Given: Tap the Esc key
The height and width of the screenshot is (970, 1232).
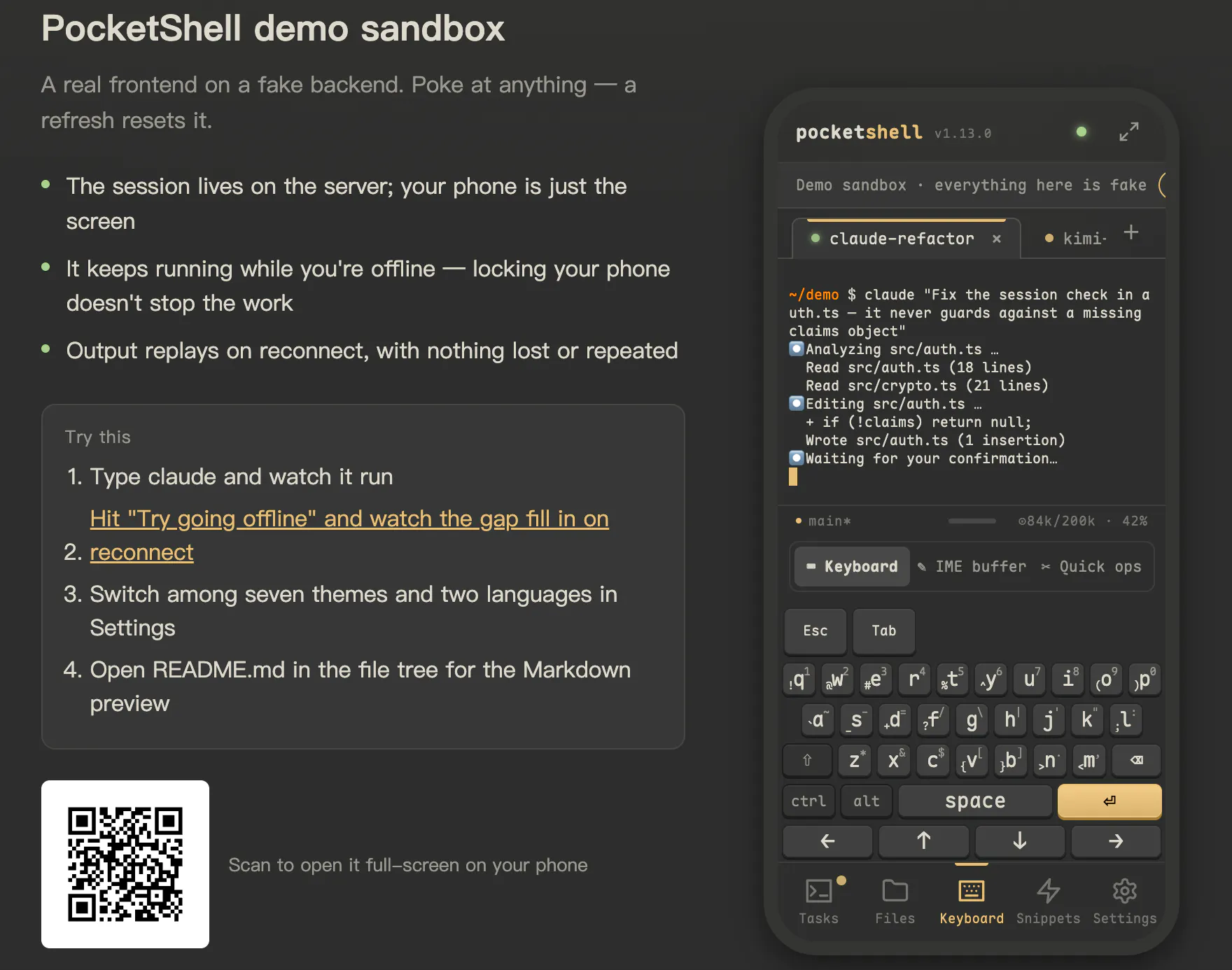Looking at the screenshot, I should point(815,631).
